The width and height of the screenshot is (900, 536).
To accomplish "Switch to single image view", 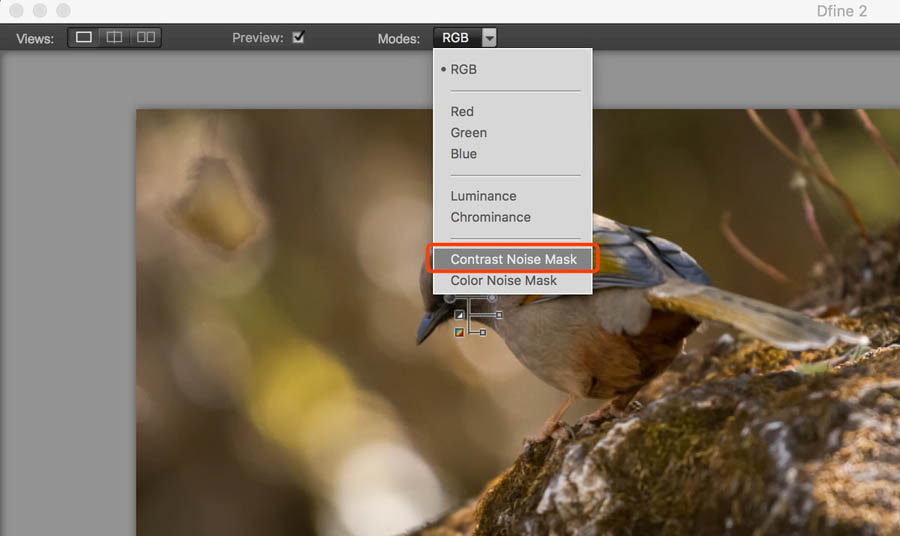I will [84, 38].
